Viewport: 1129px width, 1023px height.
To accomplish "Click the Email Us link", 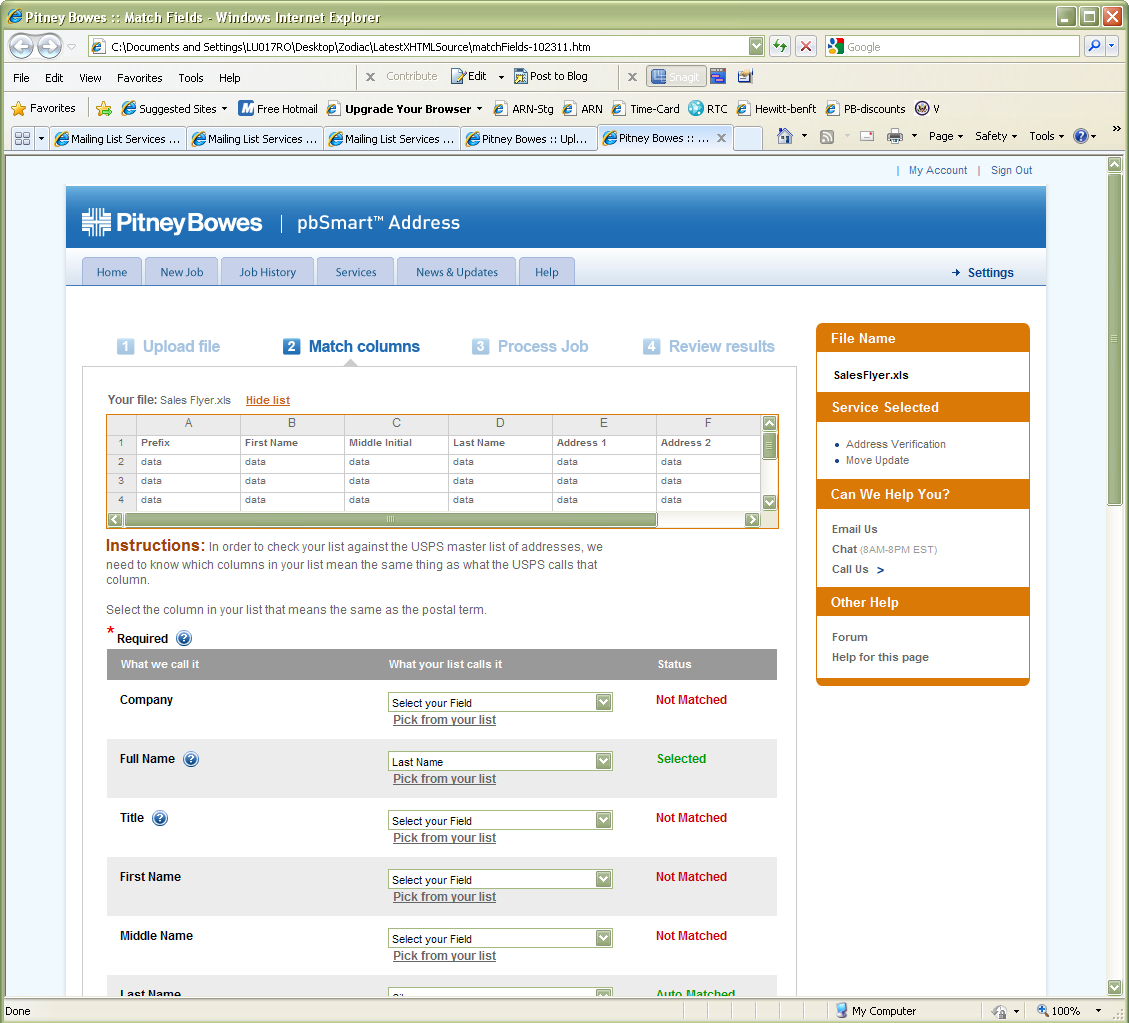I will click(x=855, y=529).
